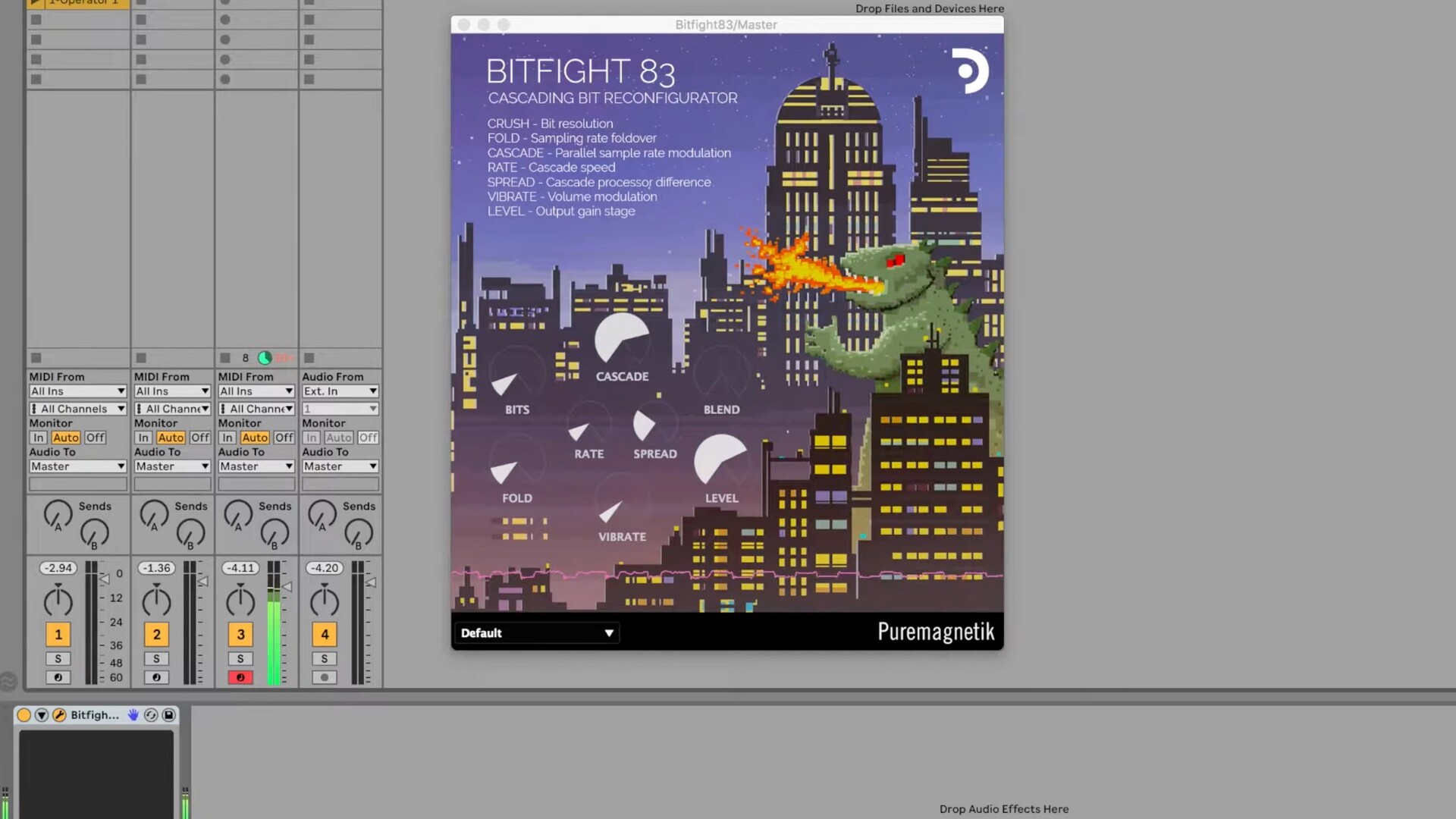Solo track 2 with the S button
The width and height of the screenshot is (1456, 819).
pos(157,659)
